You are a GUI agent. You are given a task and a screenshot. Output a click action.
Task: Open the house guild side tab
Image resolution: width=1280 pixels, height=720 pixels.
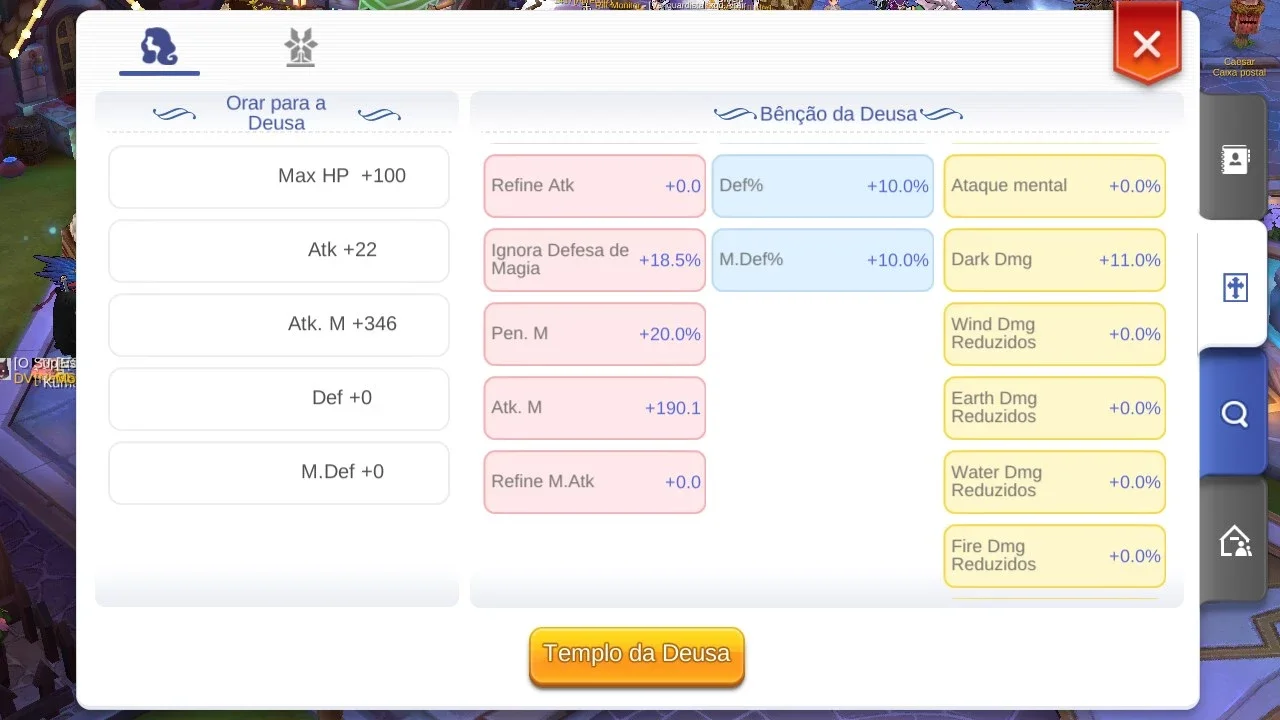pos(1235,541)
